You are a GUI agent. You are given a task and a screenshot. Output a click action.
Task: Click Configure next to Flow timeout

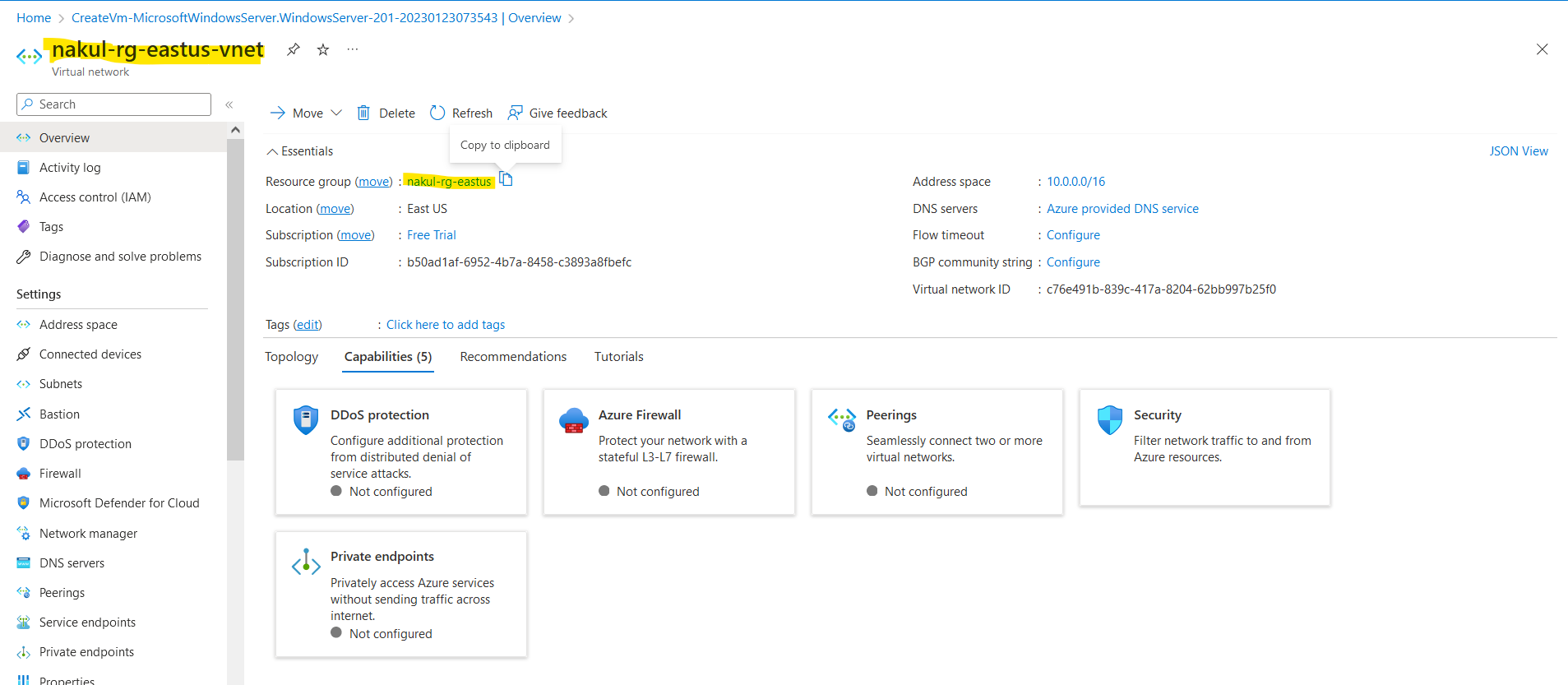[1073, 235]
